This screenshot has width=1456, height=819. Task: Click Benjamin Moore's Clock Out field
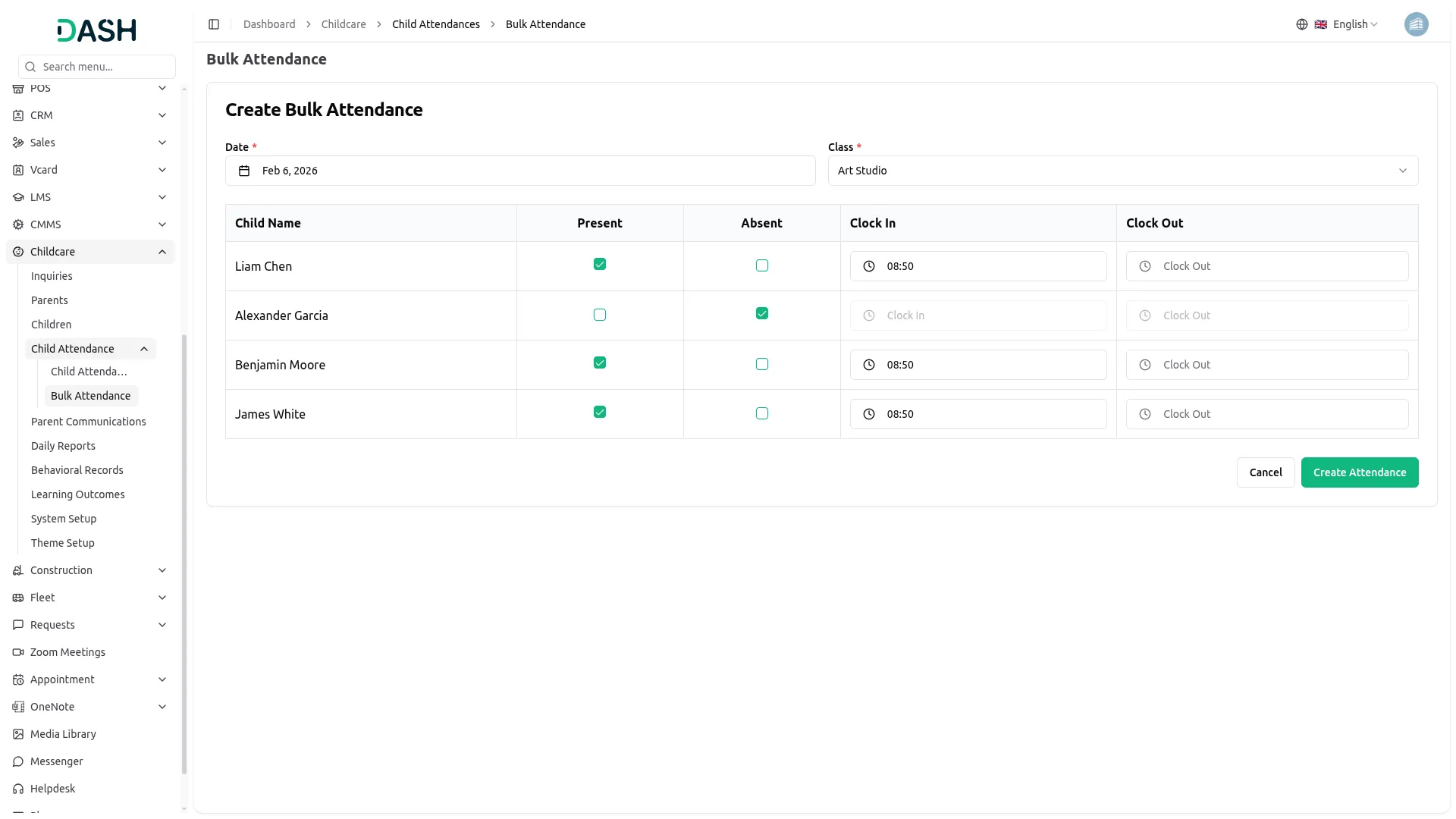tap(1266, 365)
